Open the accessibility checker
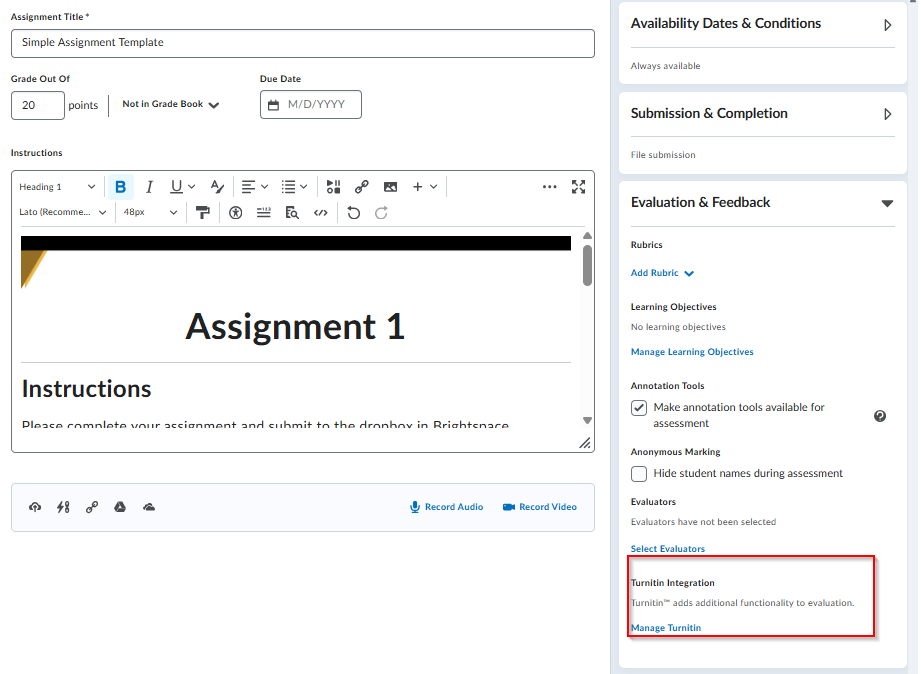This screenshot has height=674, width=921. [236, 212]
